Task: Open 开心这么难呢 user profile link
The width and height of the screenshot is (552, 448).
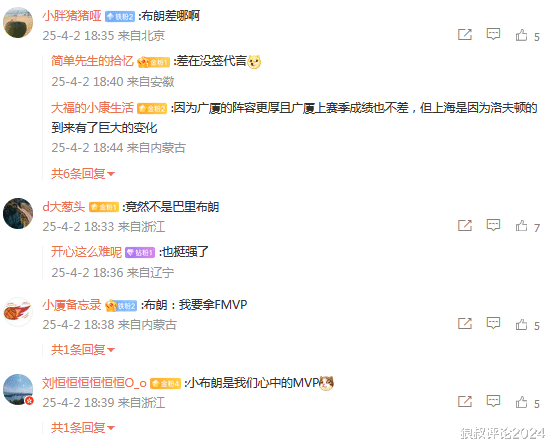Action: (x=87, y=252)
